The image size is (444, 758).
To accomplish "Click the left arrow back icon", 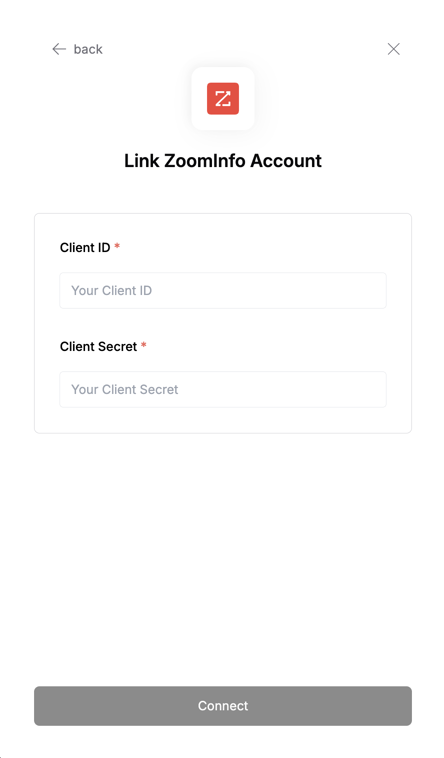I will click(x=59, y=49).
